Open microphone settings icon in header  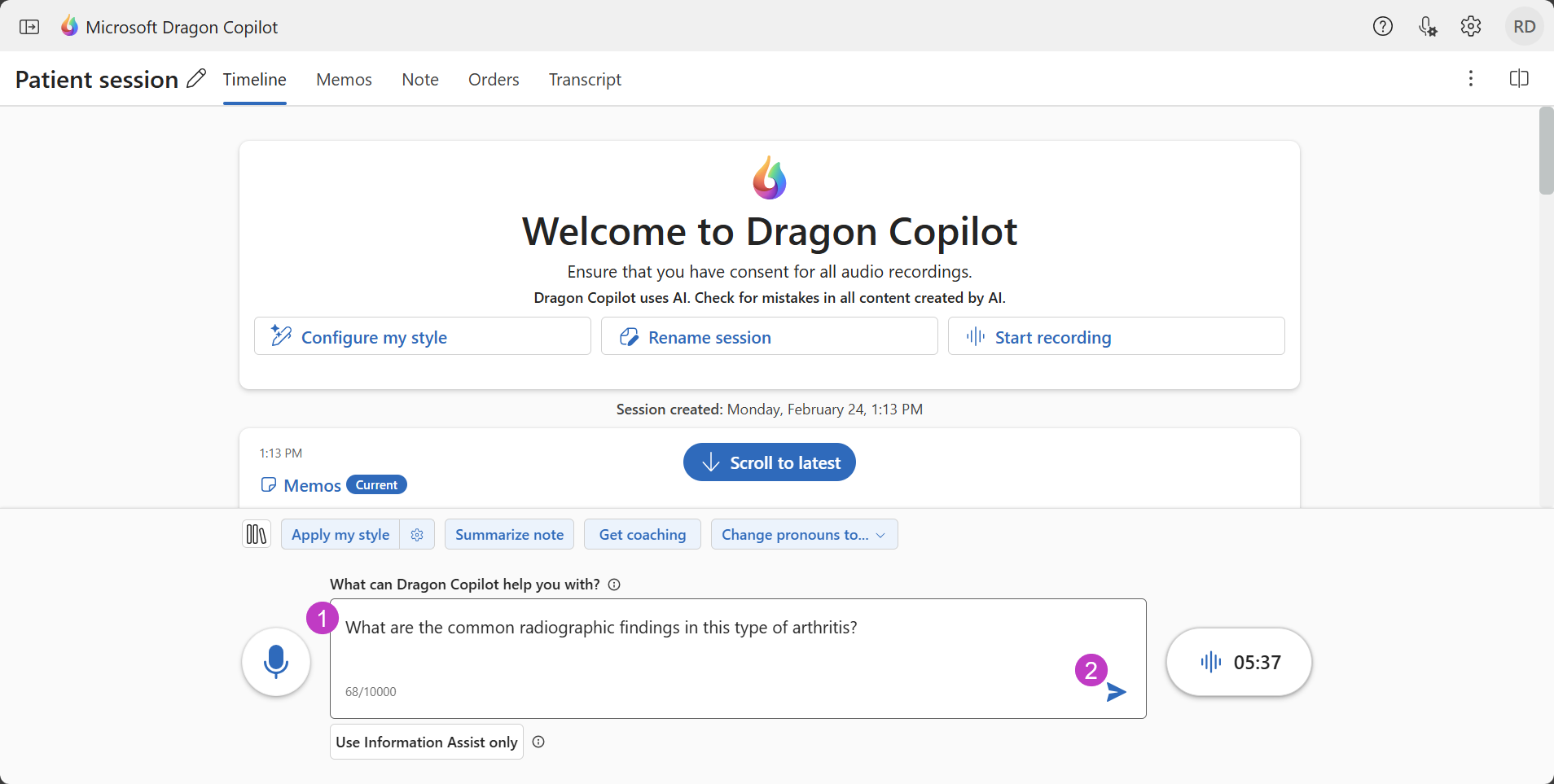click(1427, 27)
